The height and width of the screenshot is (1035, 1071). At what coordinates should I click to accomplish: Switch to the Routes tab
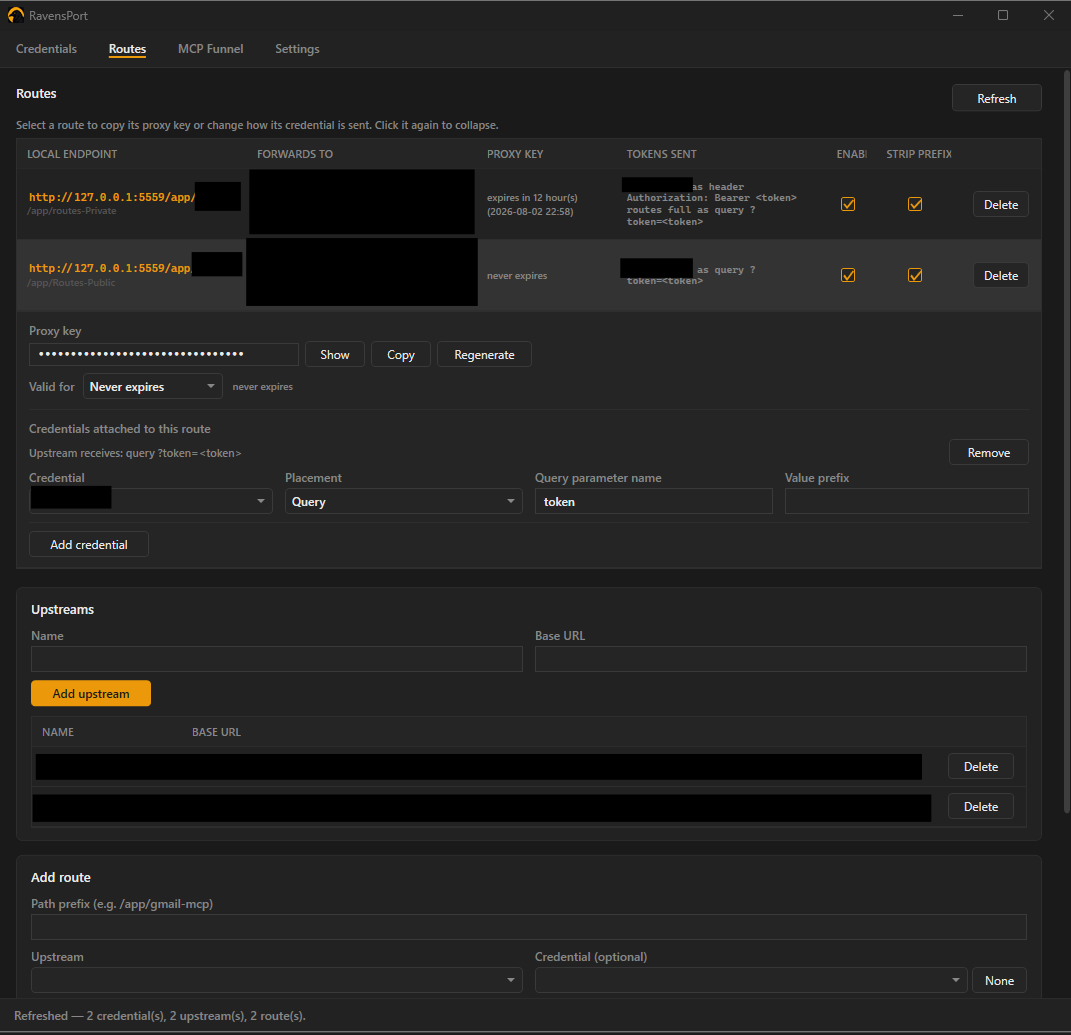point(127,49)
